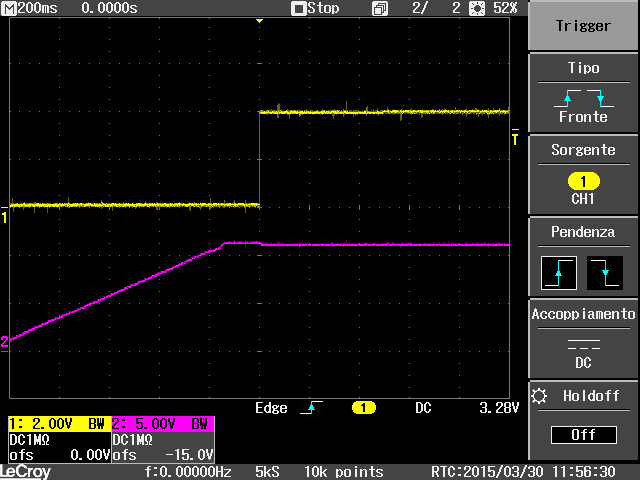Click the channel 1 ground marker
Screen dimensions: 640x480
coord(4,215)
